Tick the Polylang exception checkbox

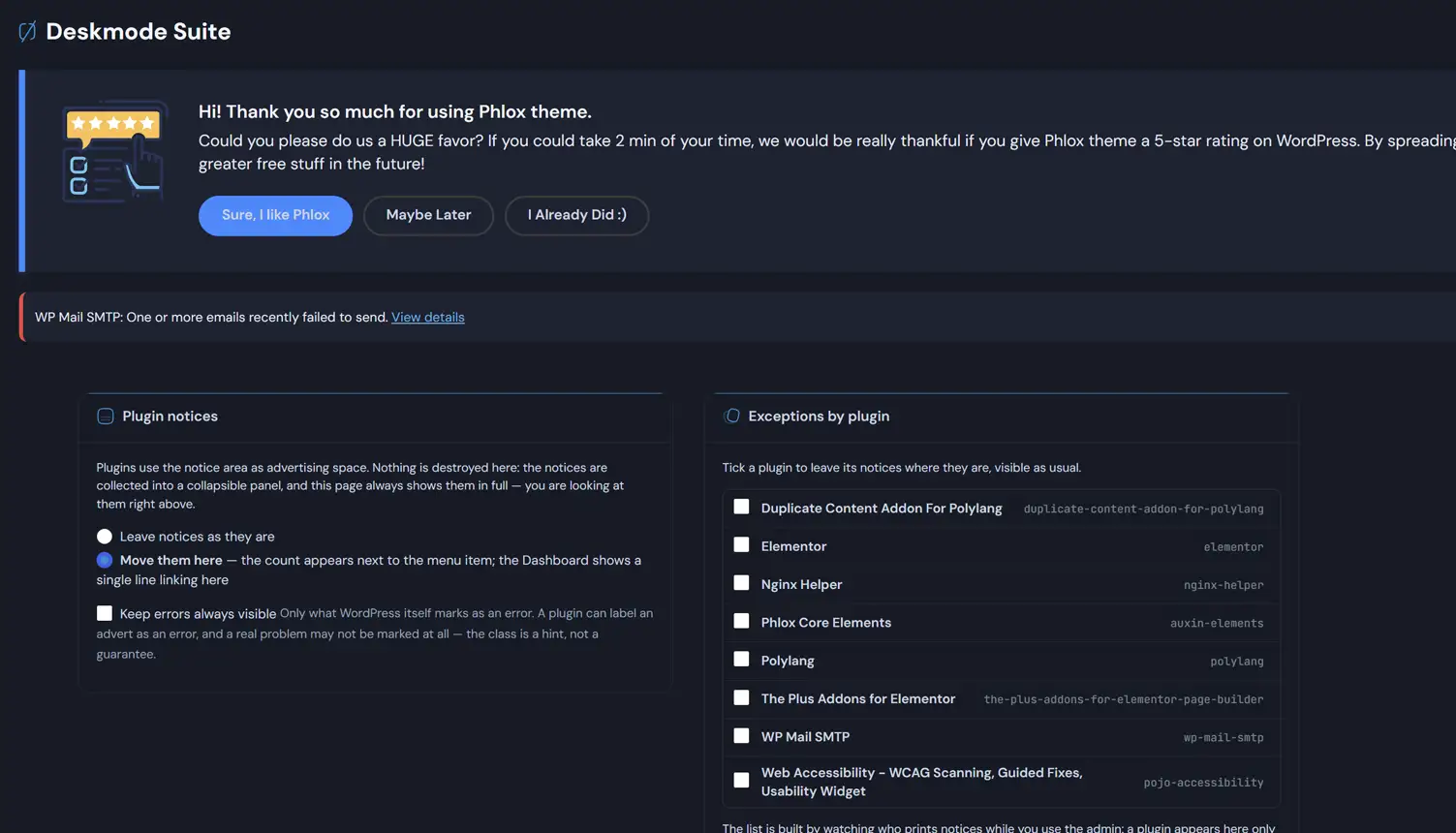pos(741,660)
